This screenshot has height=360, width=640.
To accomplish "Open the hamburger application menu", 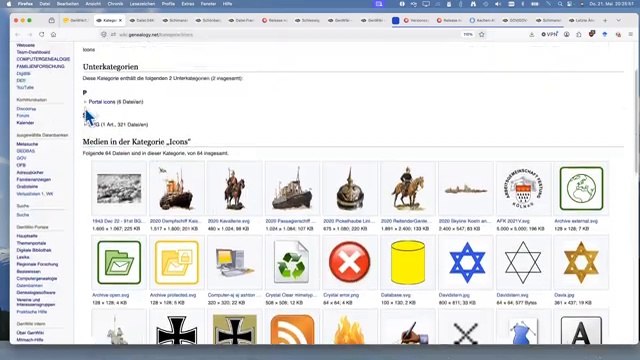I will click(x=631, y=35).
